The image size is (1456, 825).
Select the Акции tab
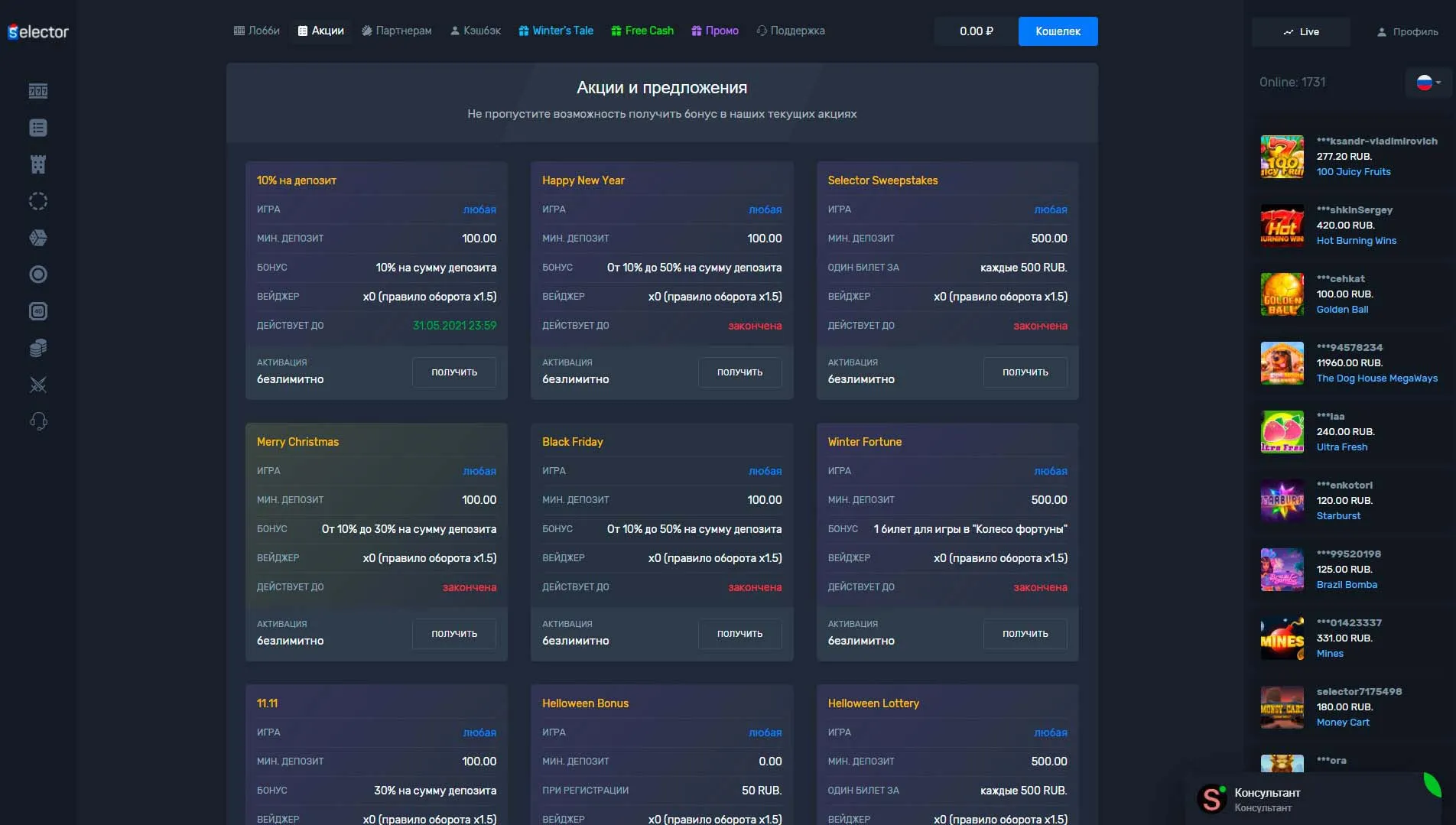click(321, 31)
